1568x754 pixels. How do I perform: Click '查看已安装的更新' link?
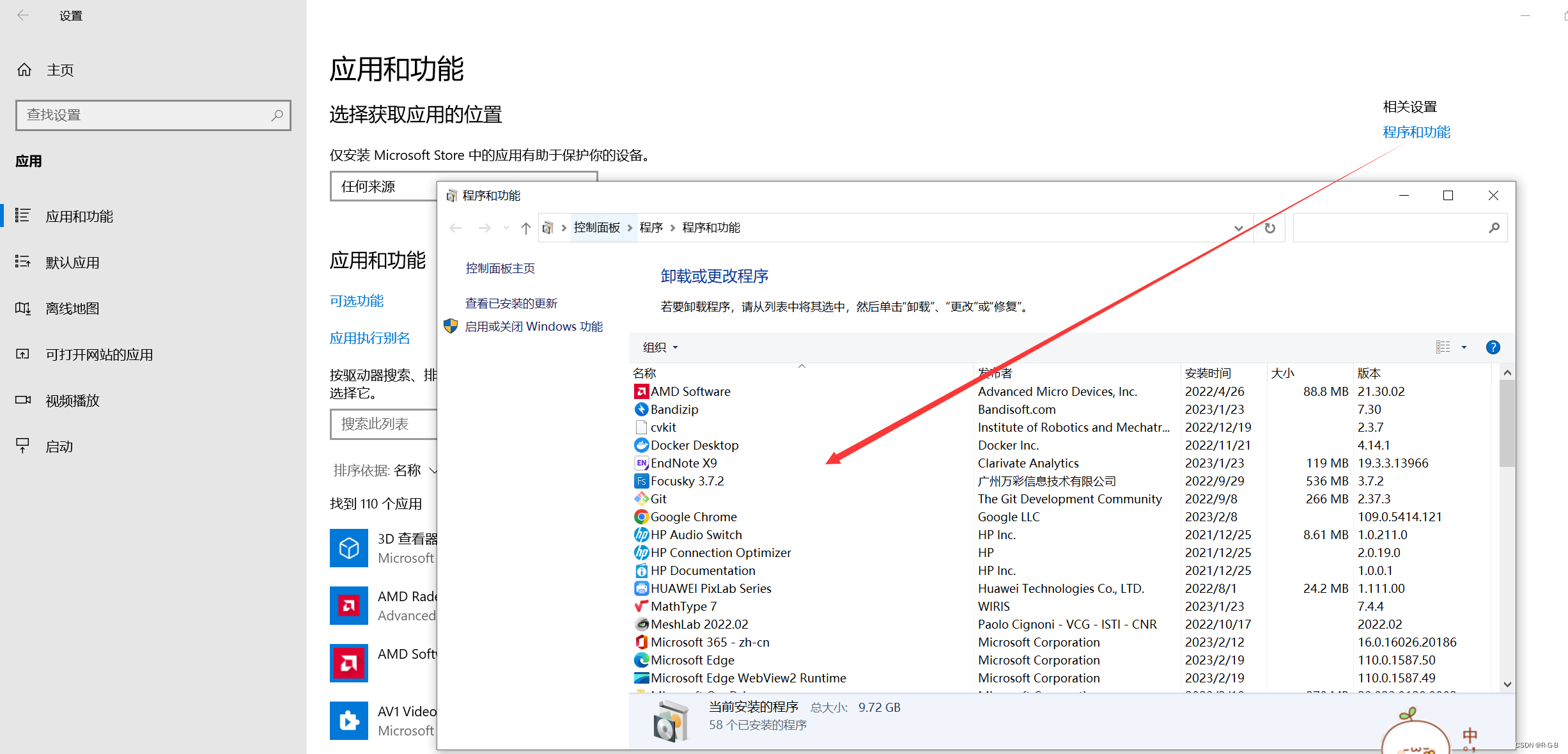512,303
